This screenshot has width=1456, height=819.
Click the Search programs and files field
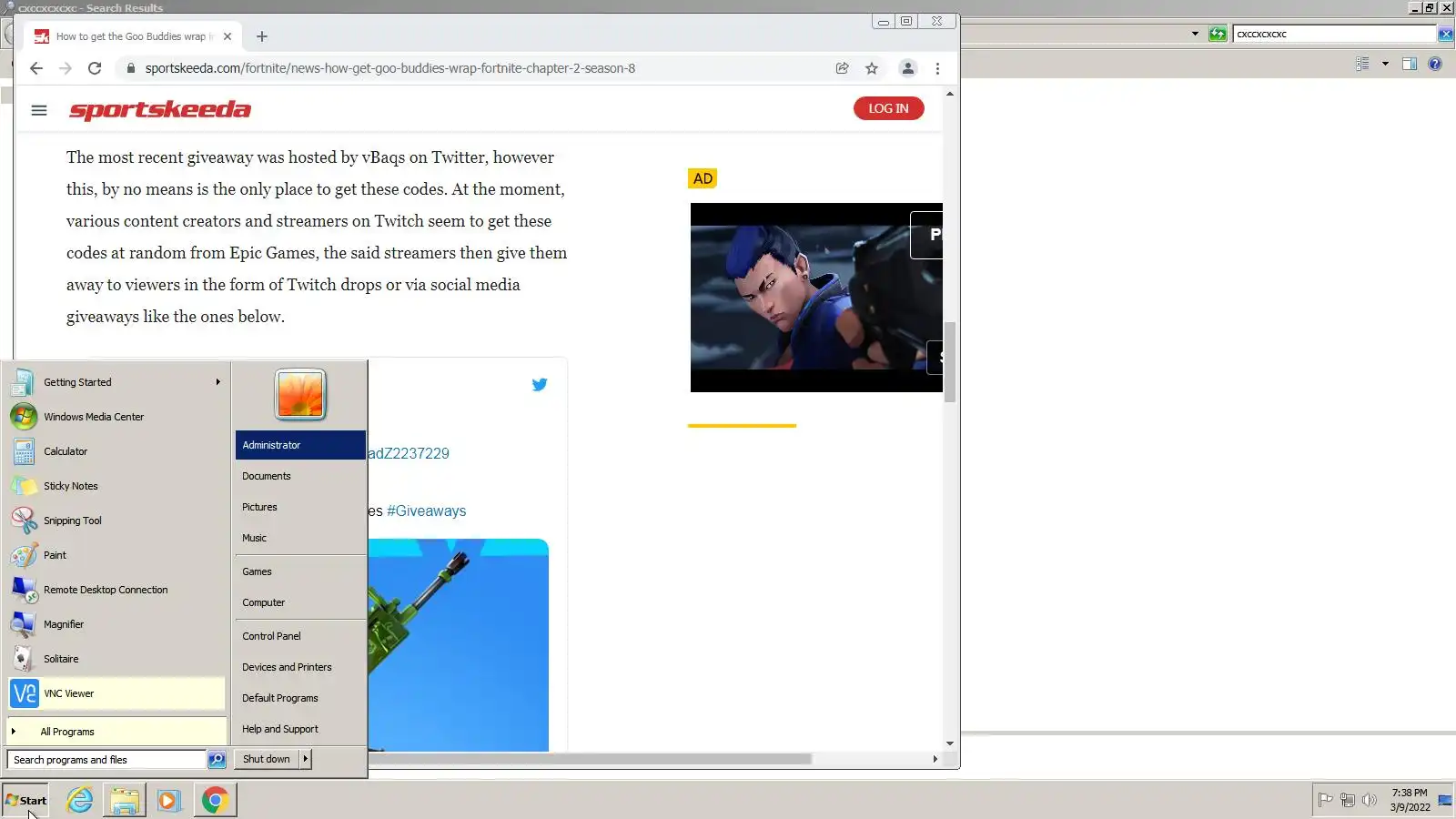click(x=107, y=760)
